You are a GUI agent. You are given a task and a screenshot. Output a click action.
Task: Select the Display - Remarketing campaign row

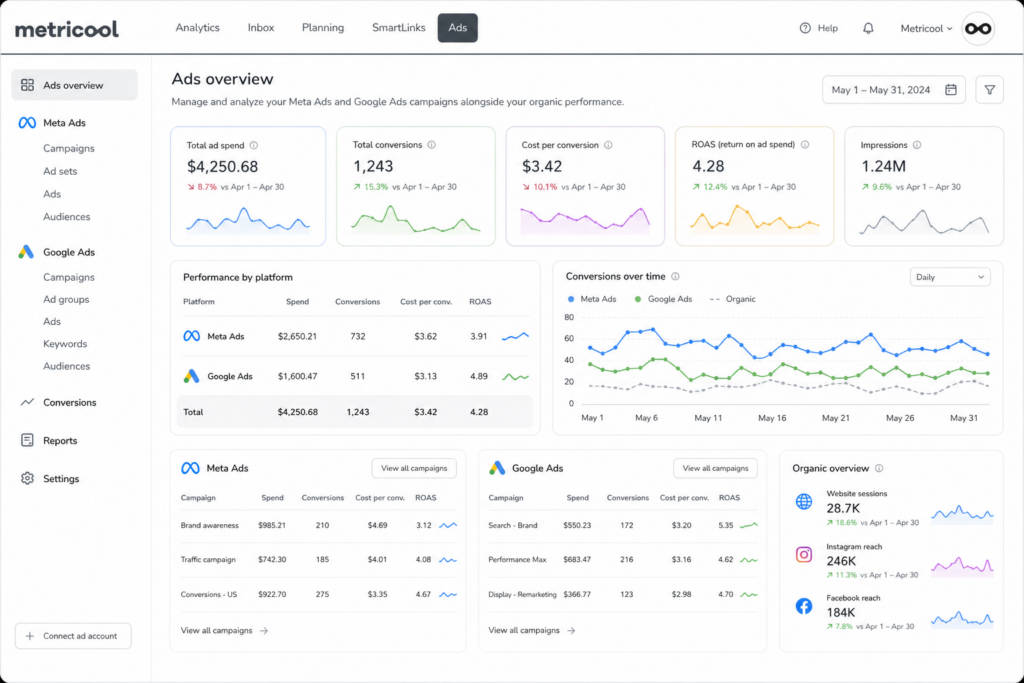[x=623, y=595]
